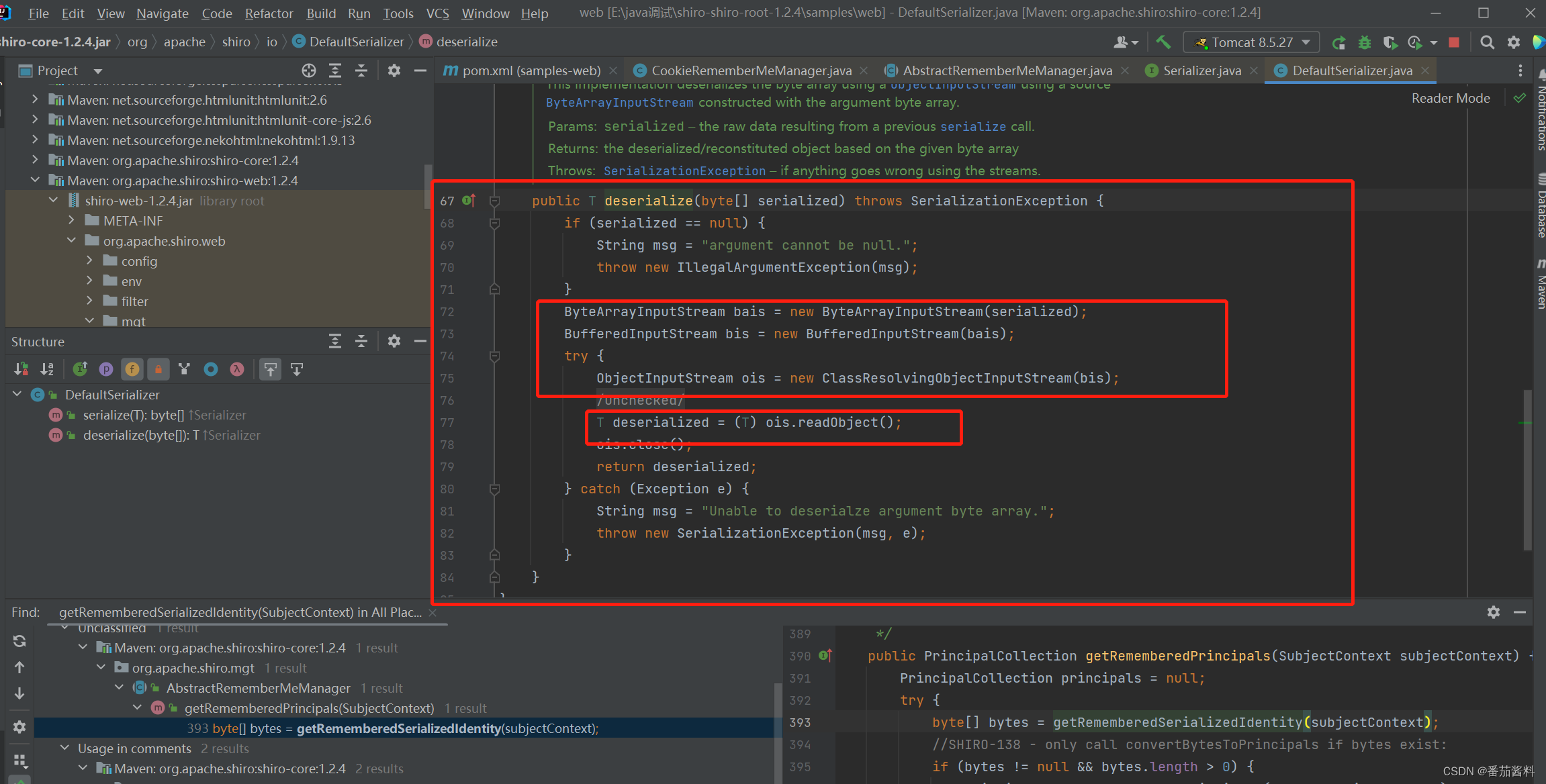1546x784 pixels.
Task: Start debugging with the green bug icon
Action: pyautogui.click(x=1364, y=42)
